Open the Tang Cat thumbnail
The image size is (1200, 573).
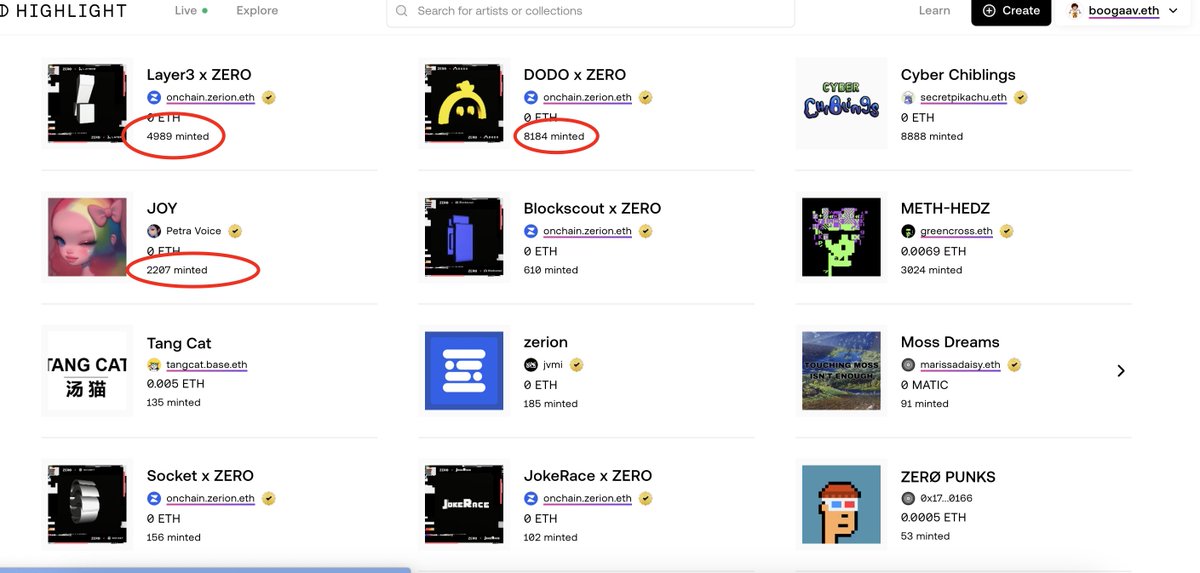[87, 371]
